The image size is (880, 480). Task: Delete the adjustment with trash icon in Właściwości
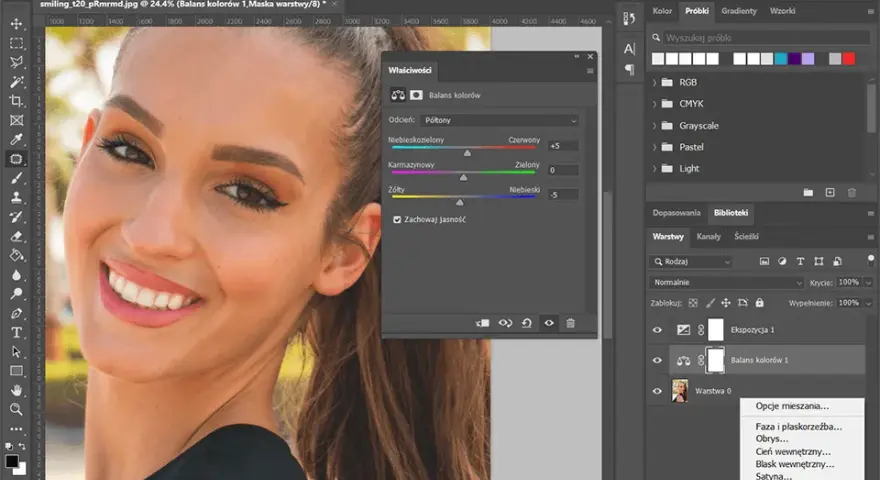click(x=571, y=323)
